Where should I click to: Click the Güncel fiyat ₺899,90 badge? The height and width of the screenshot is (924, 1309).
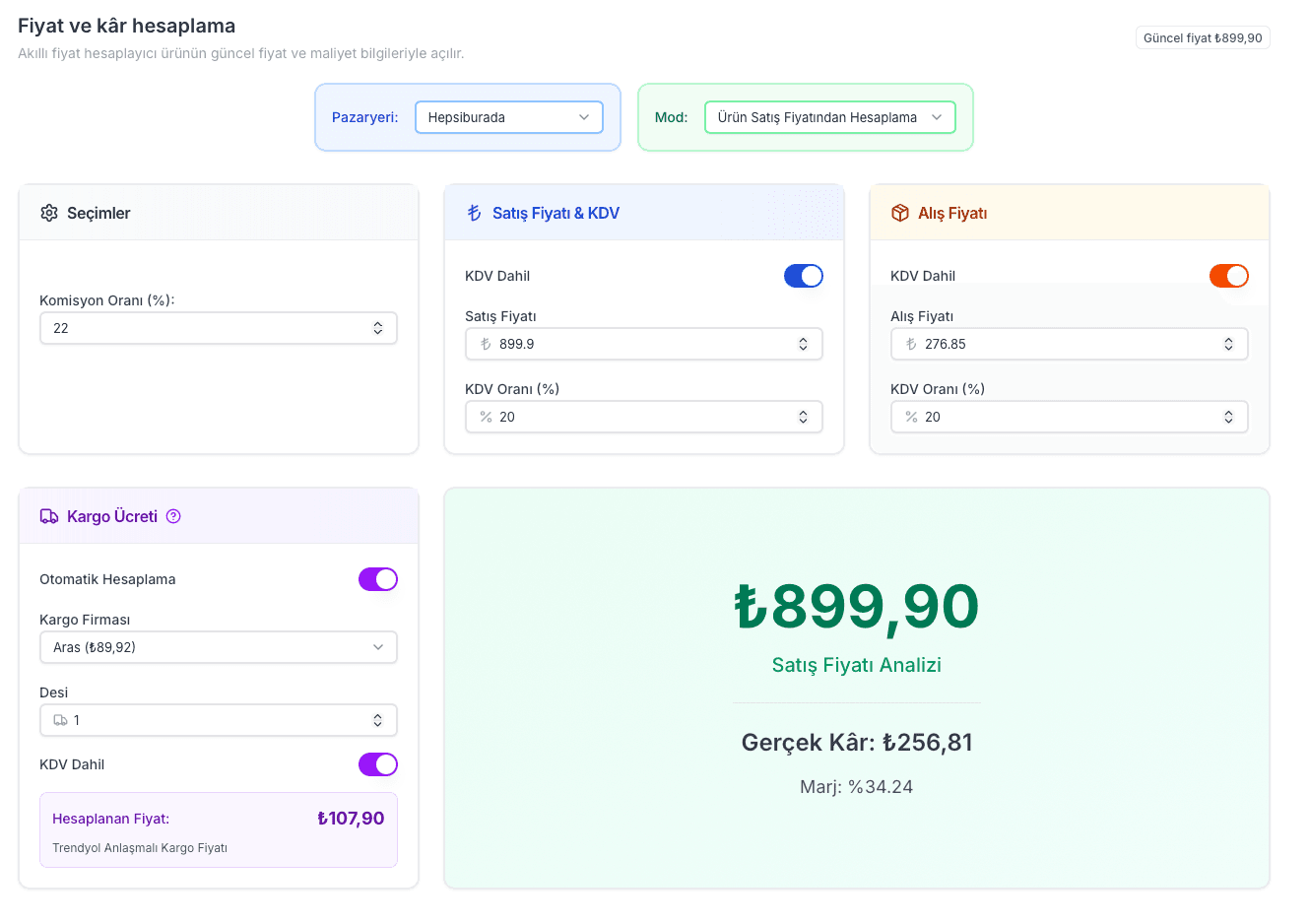tap(1203, 37)
